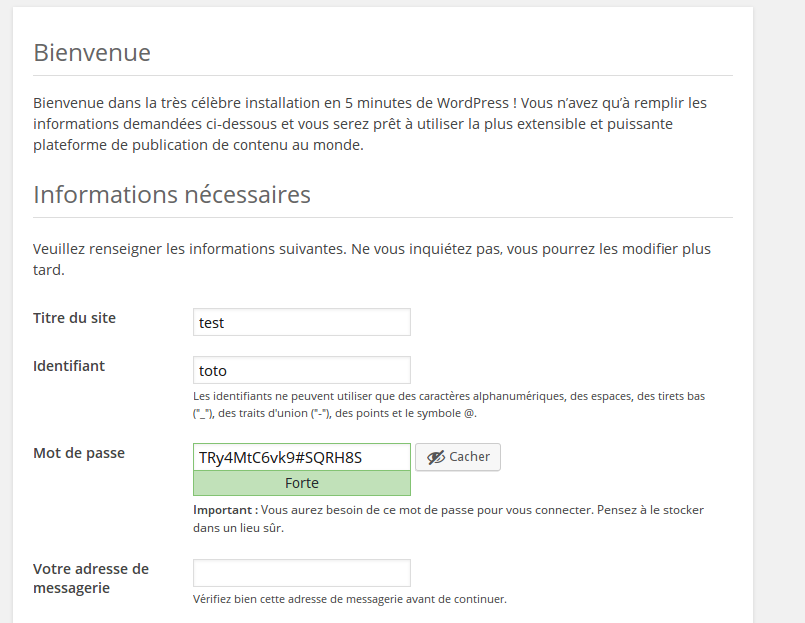805x623 pixels.
Task: Click the Identifiant label
Action: (x=69, y=366)
